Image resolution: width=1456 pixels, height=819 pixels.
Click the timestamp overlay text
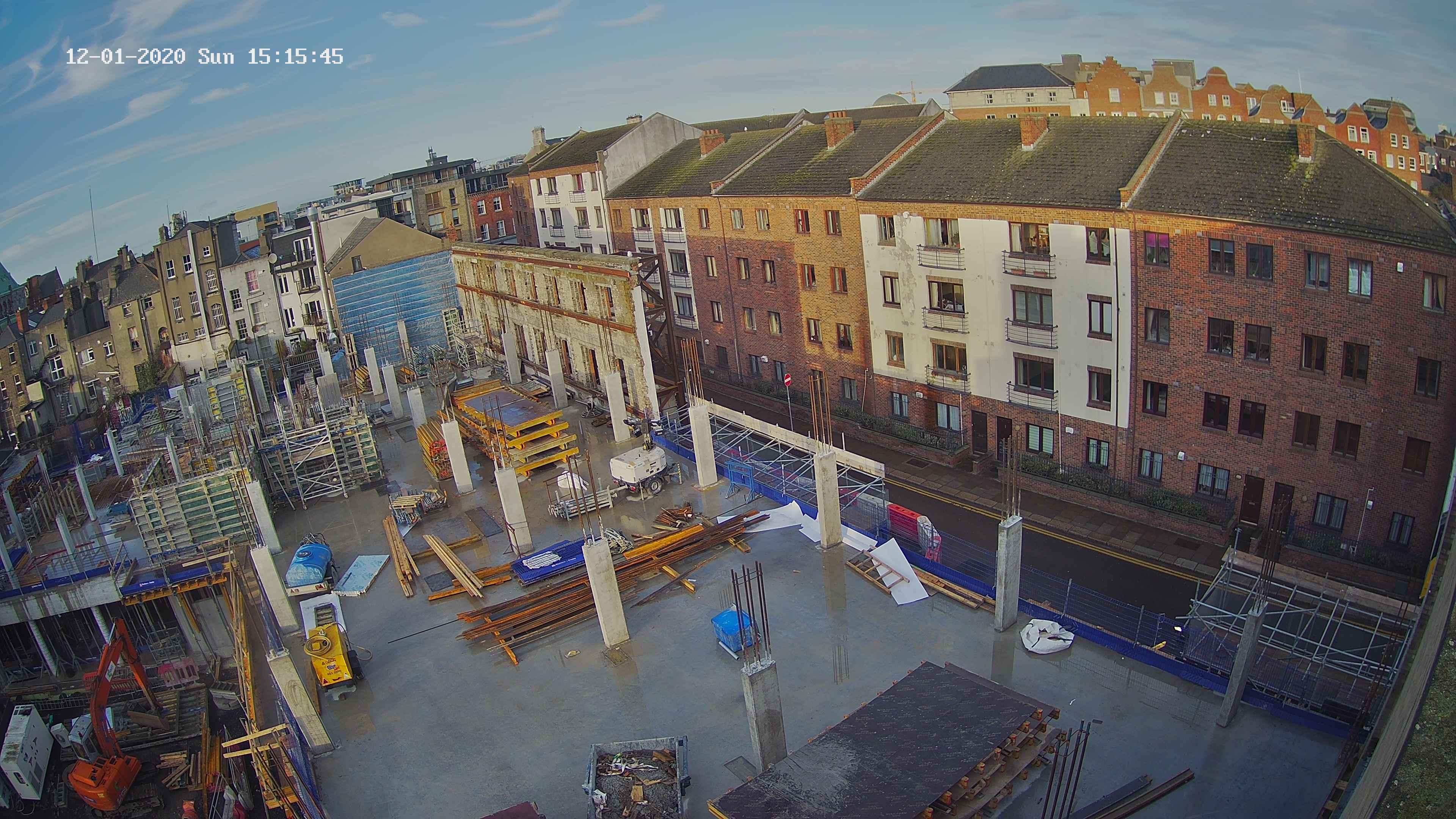click(205, 56)
